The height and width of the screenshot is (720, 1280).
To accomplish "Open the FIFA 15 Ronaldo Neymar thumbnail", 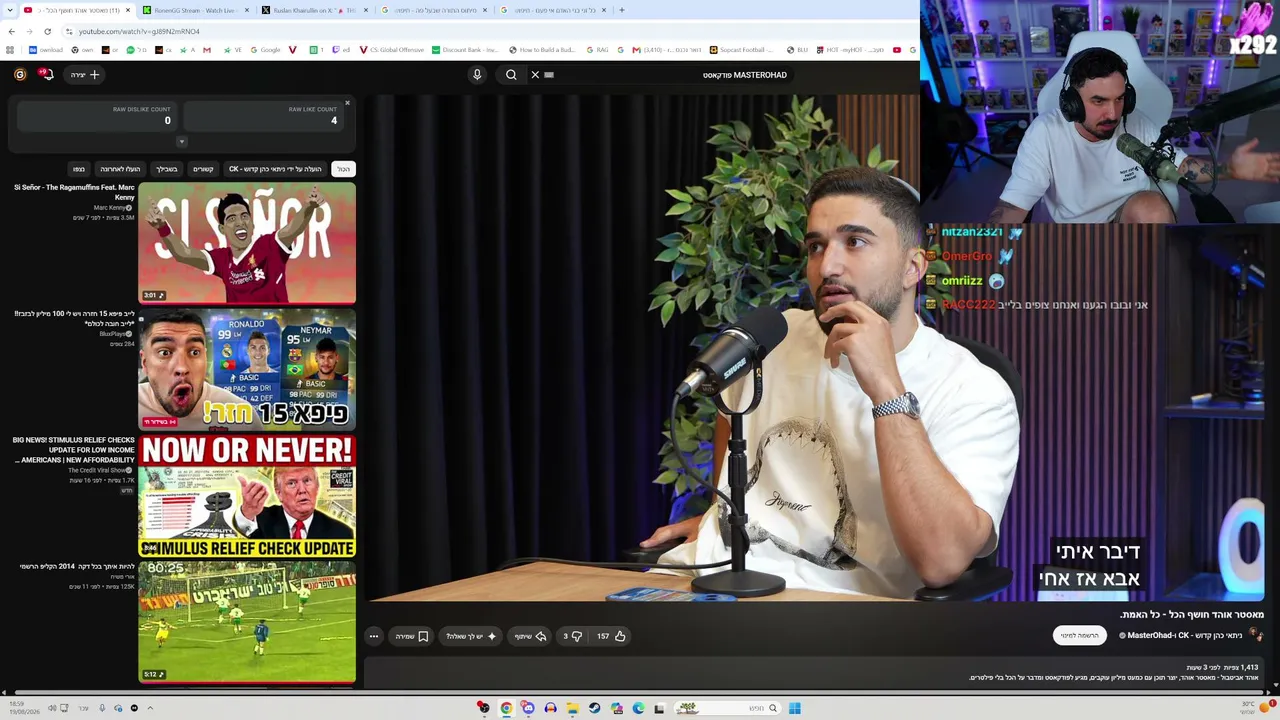I will pos(247,369).
